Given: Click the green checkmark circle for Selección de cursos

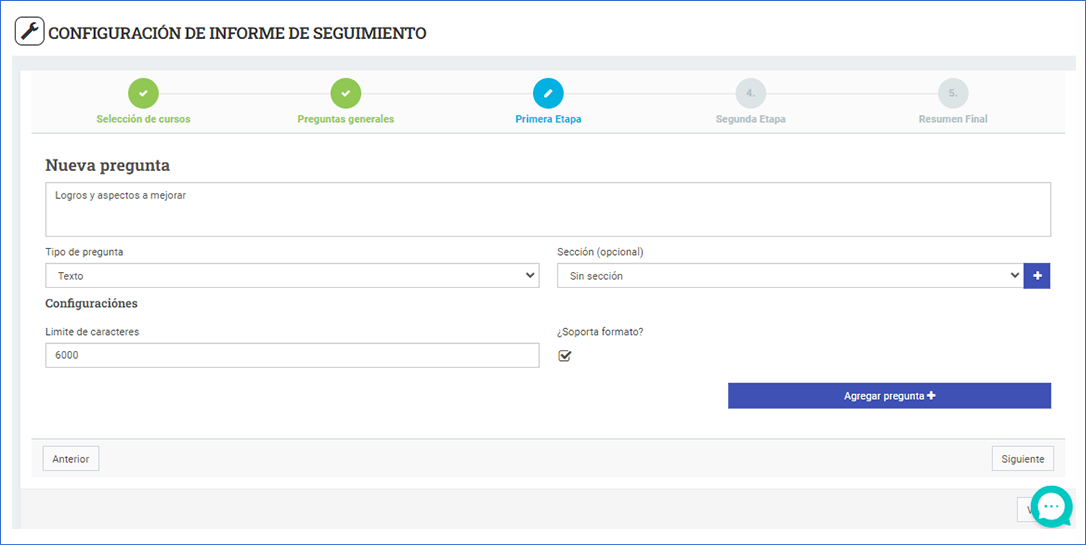Looking at the screenshot, I should tap(143, 93).
